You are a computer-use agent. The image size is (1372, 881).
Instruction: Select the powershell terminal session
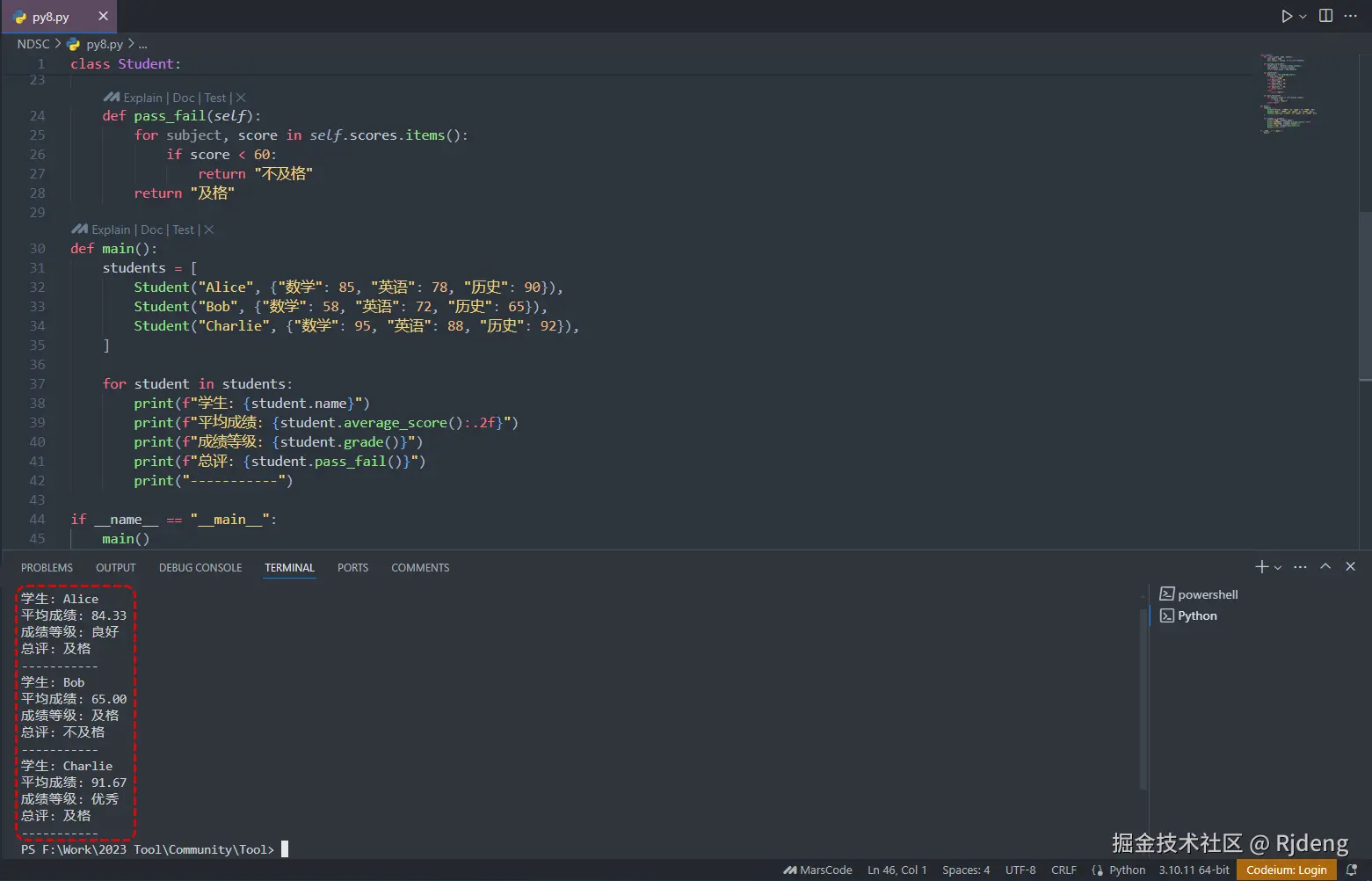[1207, 594]
